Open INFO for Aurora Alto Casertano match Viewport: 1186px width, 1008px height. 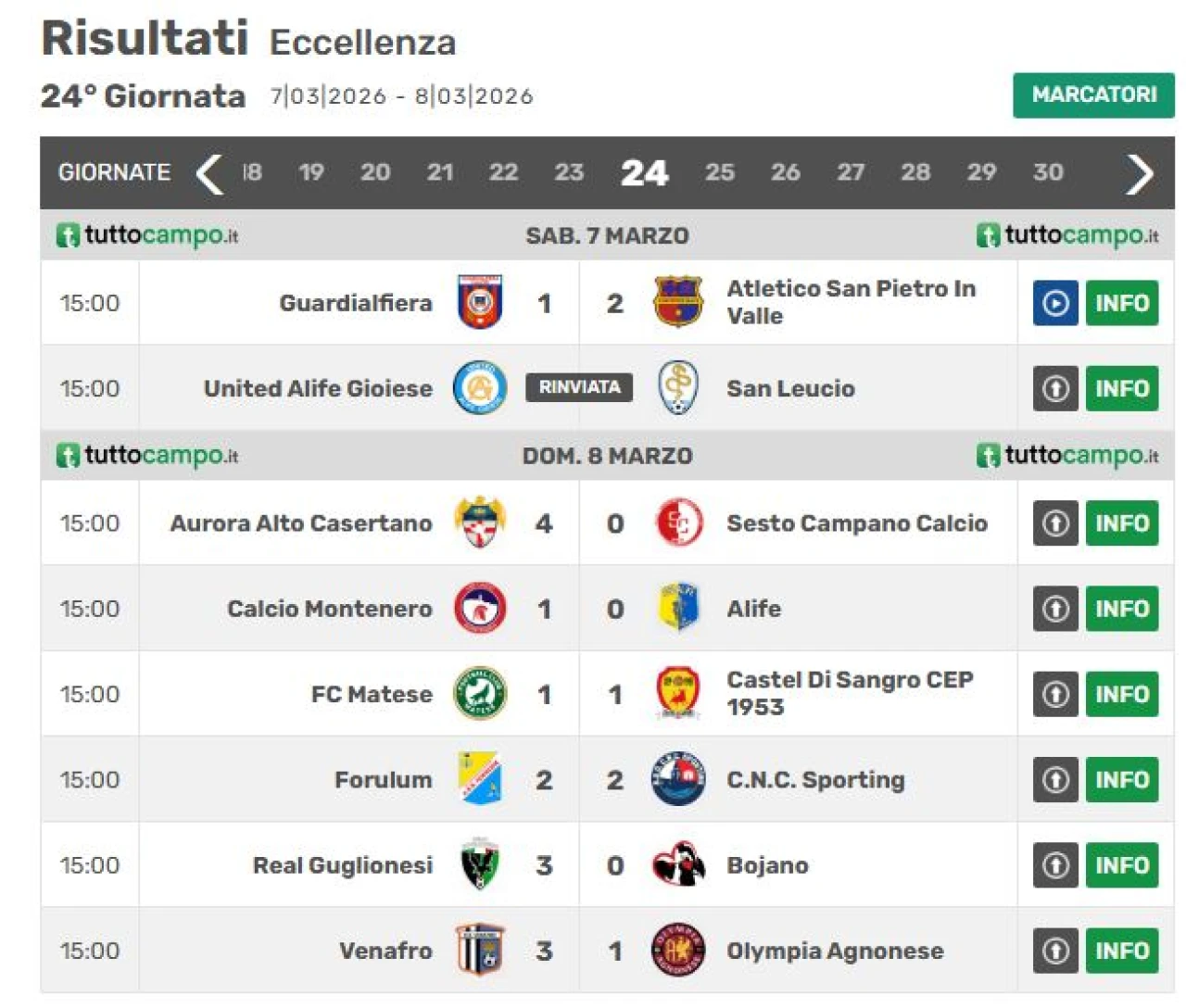1121,523
